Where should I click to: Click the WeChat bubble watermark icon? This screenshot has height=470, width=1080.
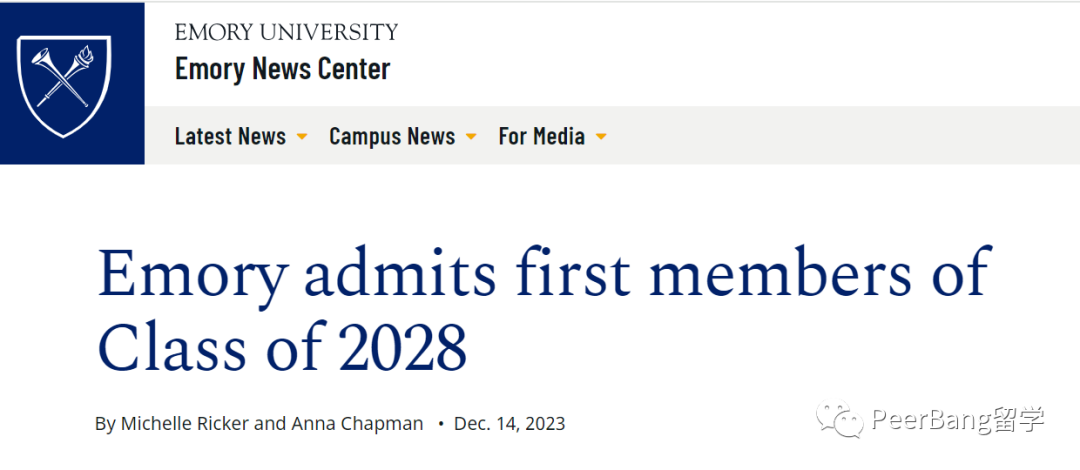840,420
